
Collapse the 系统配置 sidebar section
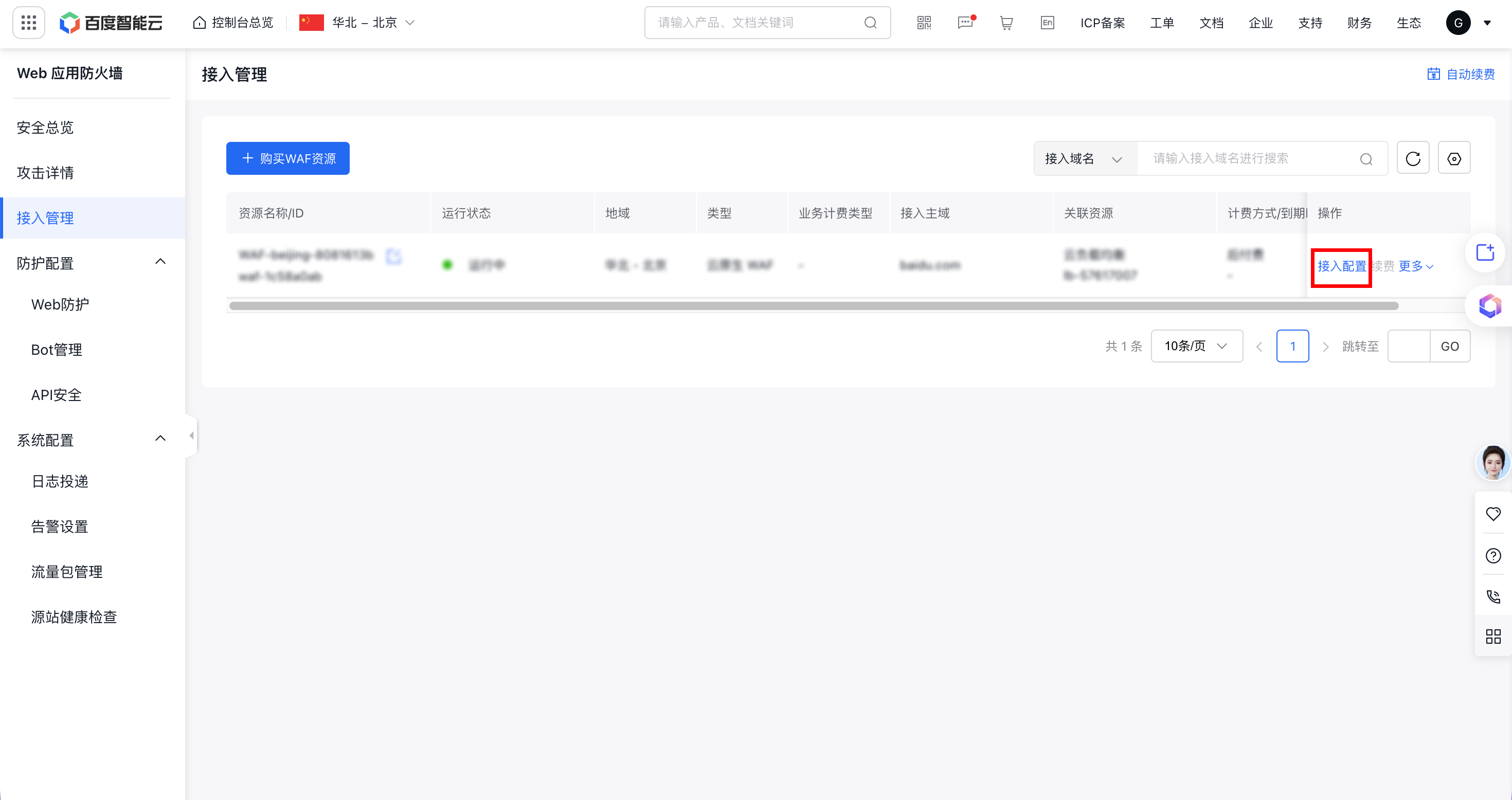point(160,439)
